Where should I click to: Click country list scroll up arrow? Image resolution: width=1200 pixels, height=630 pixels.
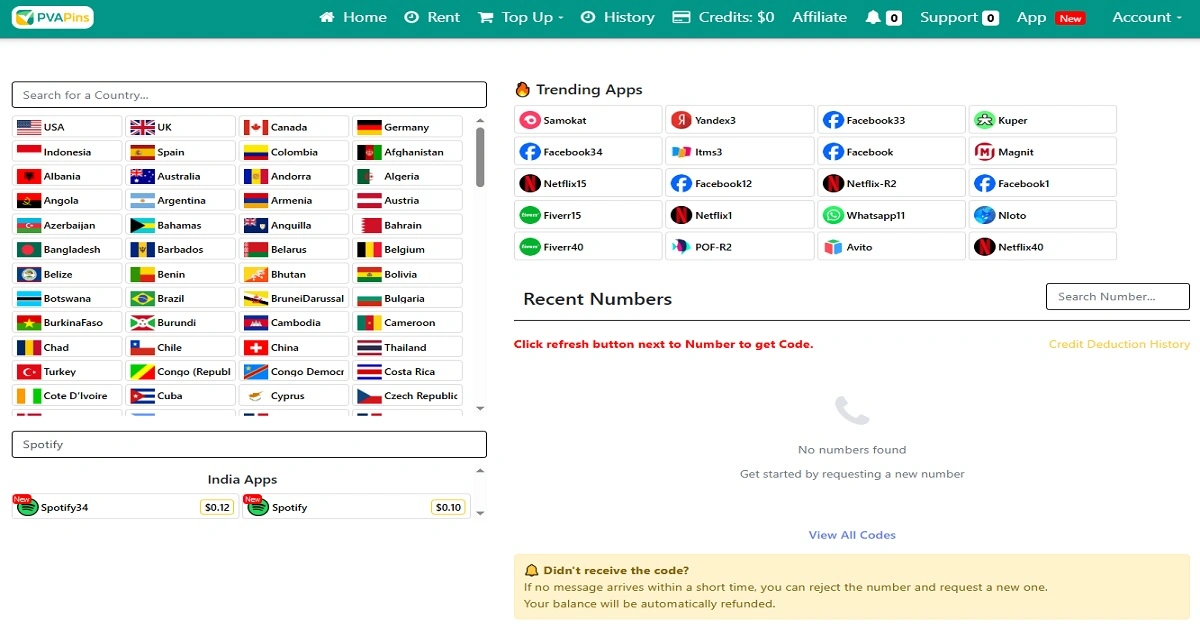pos(480,119)
